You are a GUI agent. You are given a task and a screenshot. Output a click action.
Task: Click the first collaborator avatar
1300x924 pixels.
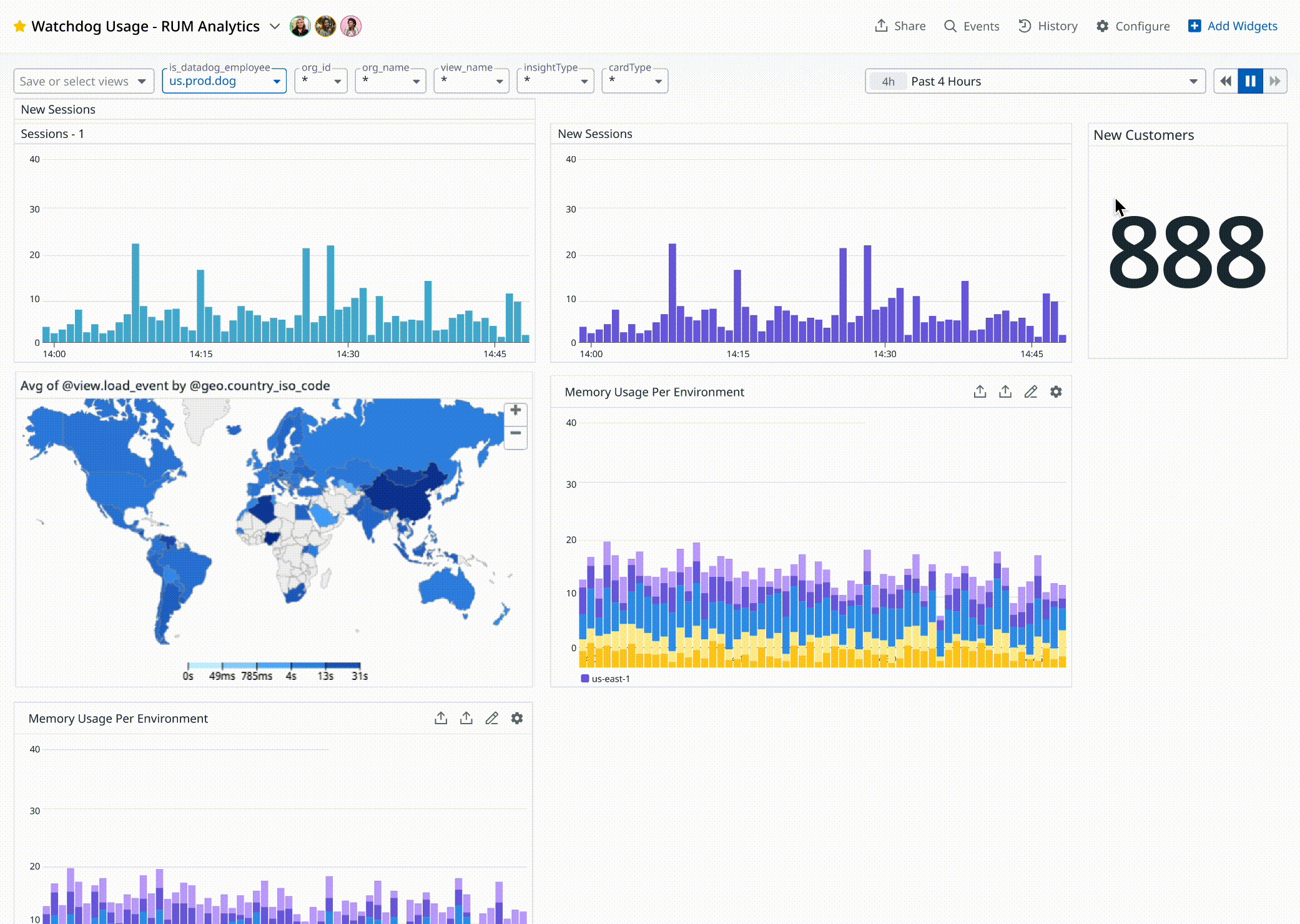pyautogui.click(x=300, y=26)
